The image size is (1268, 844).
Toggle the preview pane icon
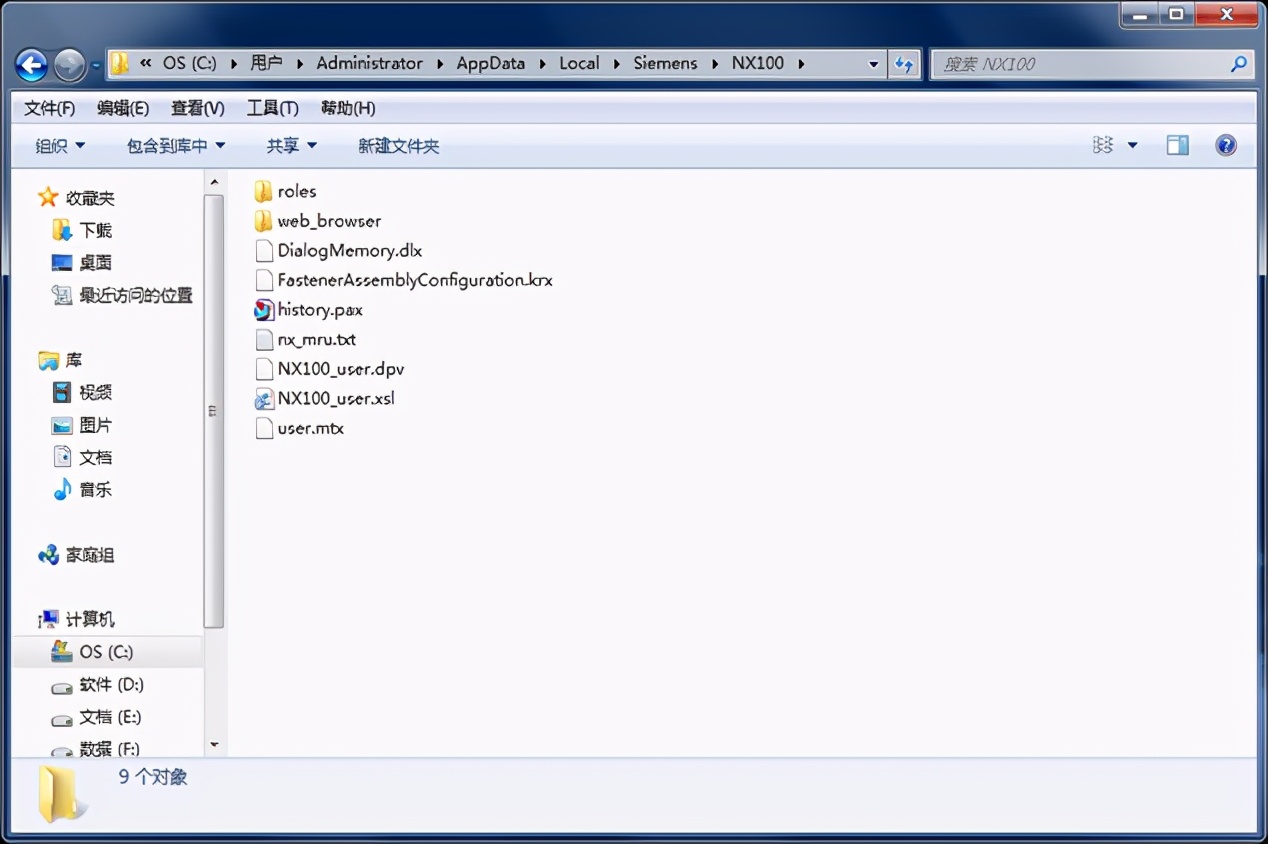click(1177, 146)
